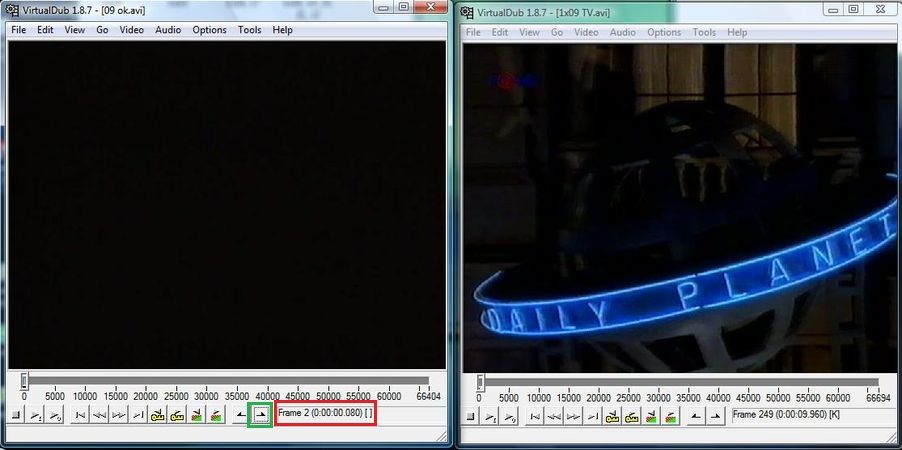Set mark-in point in 1x09 TV.avi window
The width and height of the screenshot is (902, 450).
(696, 416)
